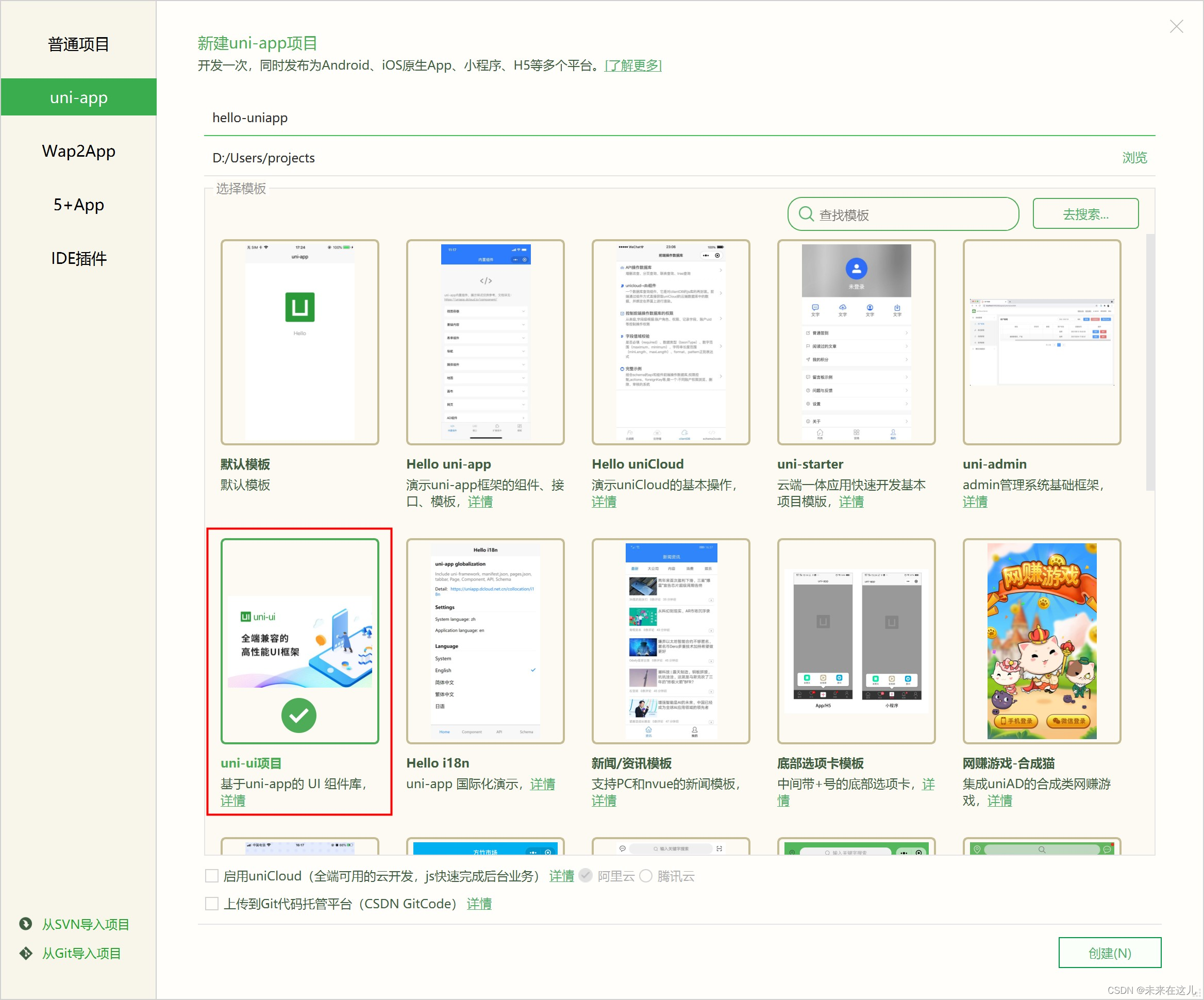Click the Git import icon

point(26,953)
